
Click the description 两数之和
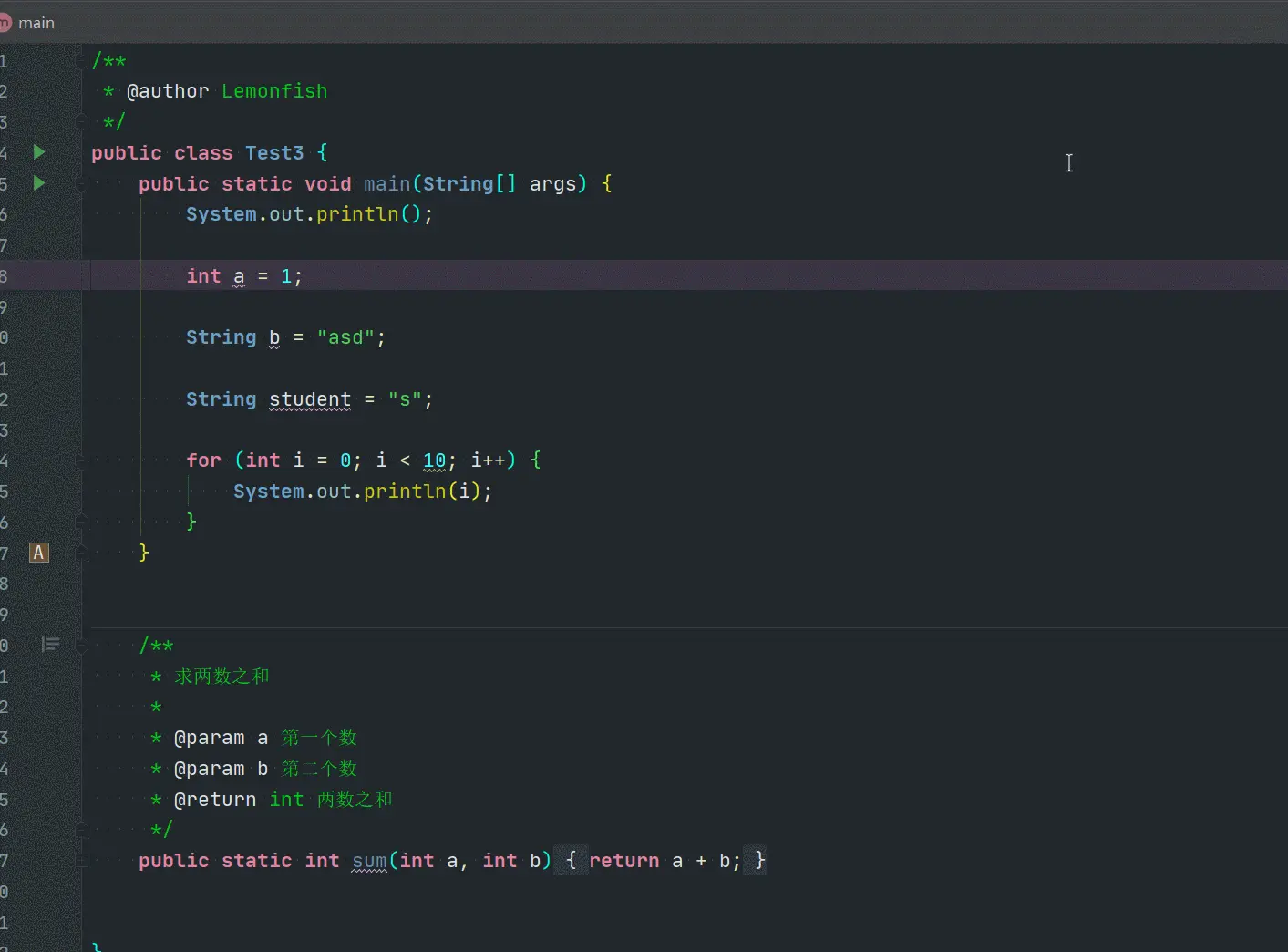355,800
